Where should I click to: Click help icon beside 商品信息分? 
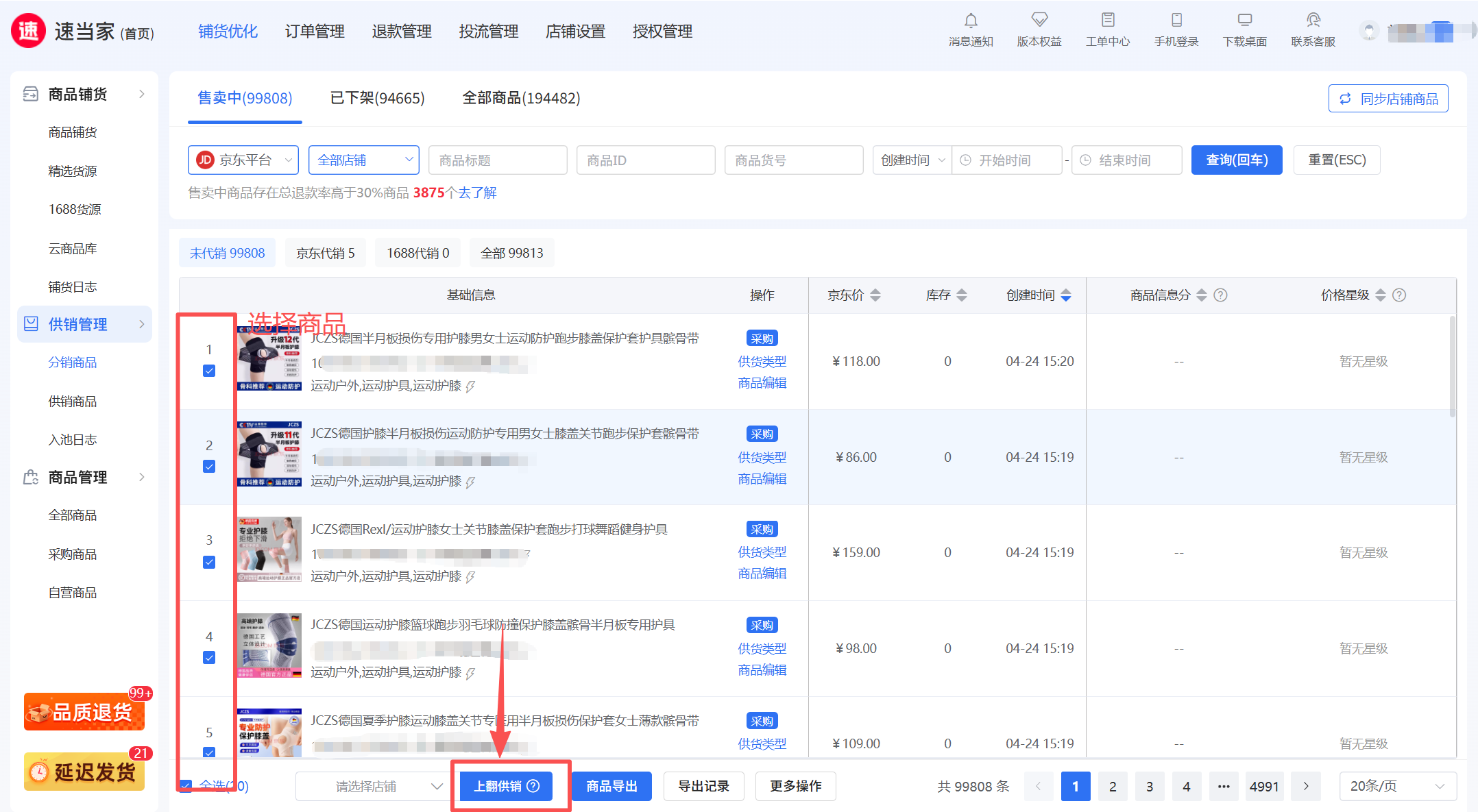[x=1220, y=295]
